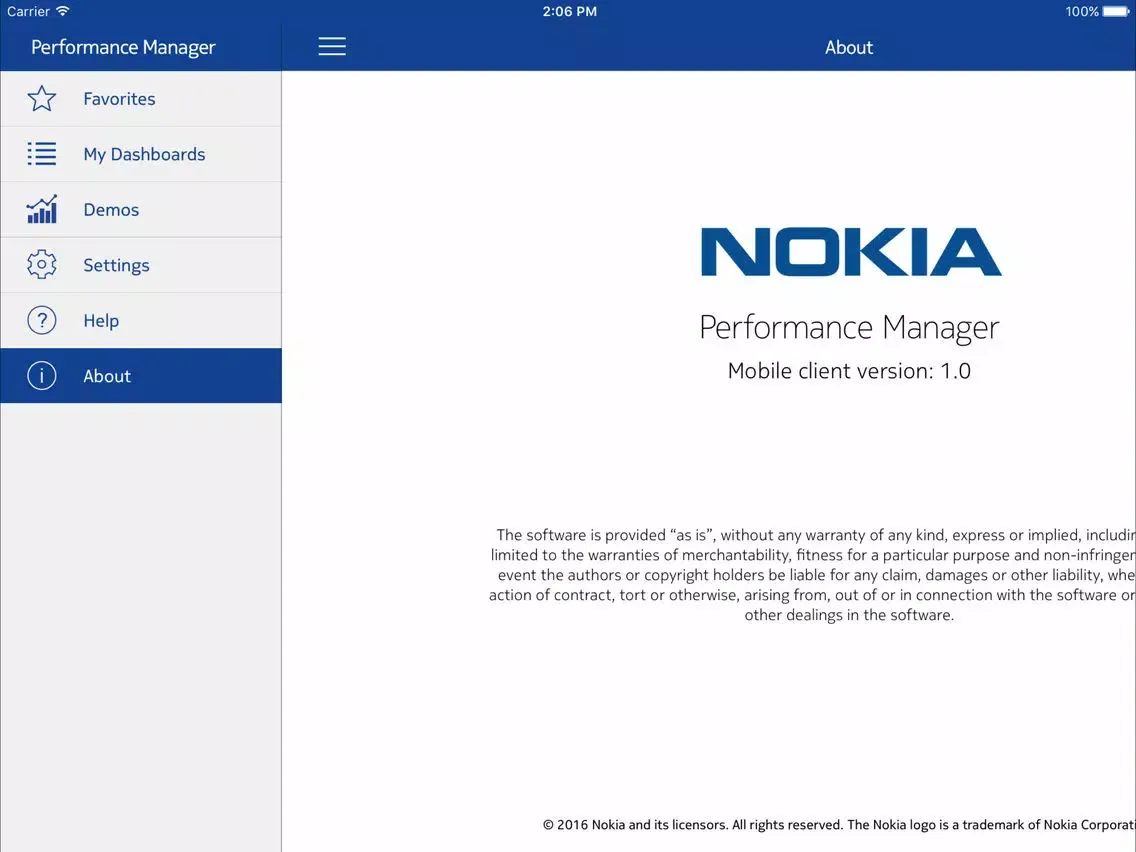Click the Mobile client version 1.0 text
1136x852 pixels.
[849, 371]
